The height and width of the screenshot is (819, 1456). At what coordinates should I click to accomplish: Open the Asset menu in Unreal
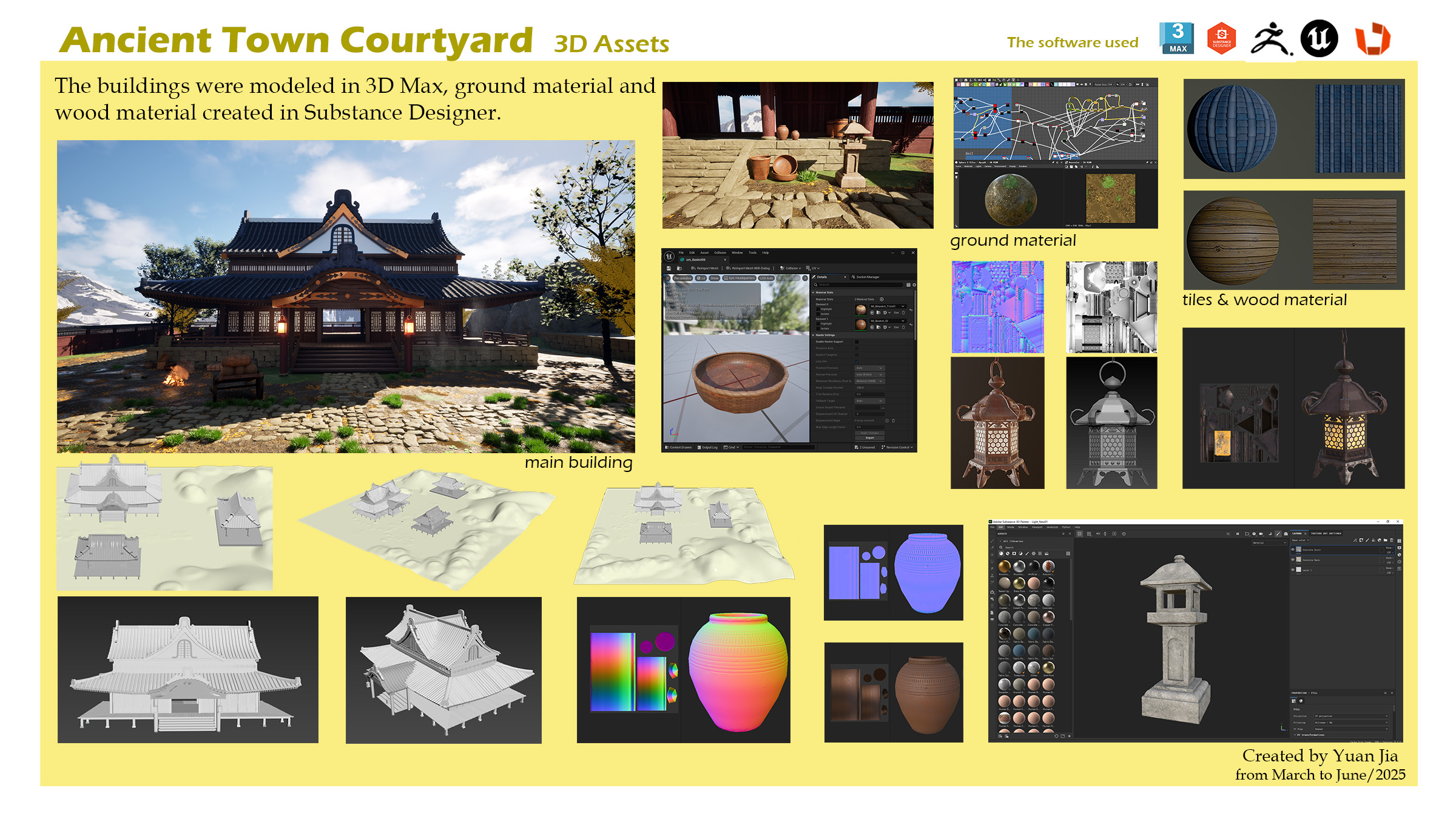pos(704,252)
